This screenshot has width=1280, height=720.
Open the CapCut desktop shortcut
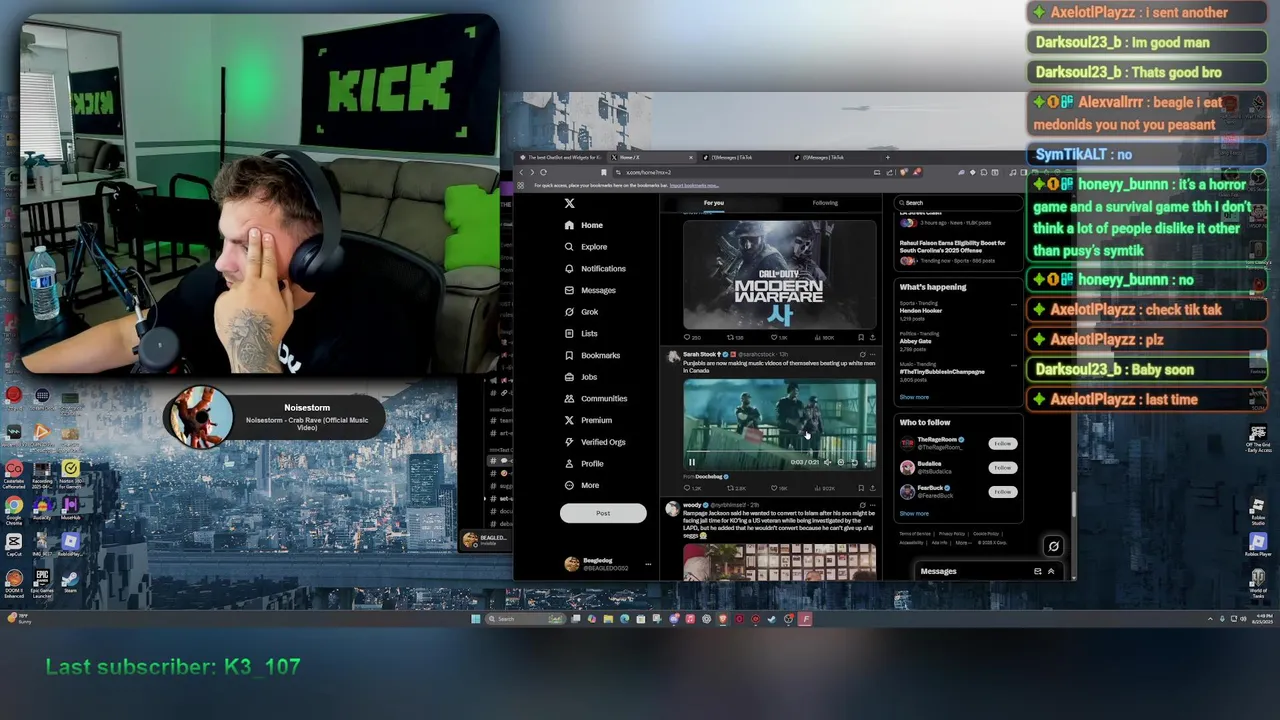(14, 545)
